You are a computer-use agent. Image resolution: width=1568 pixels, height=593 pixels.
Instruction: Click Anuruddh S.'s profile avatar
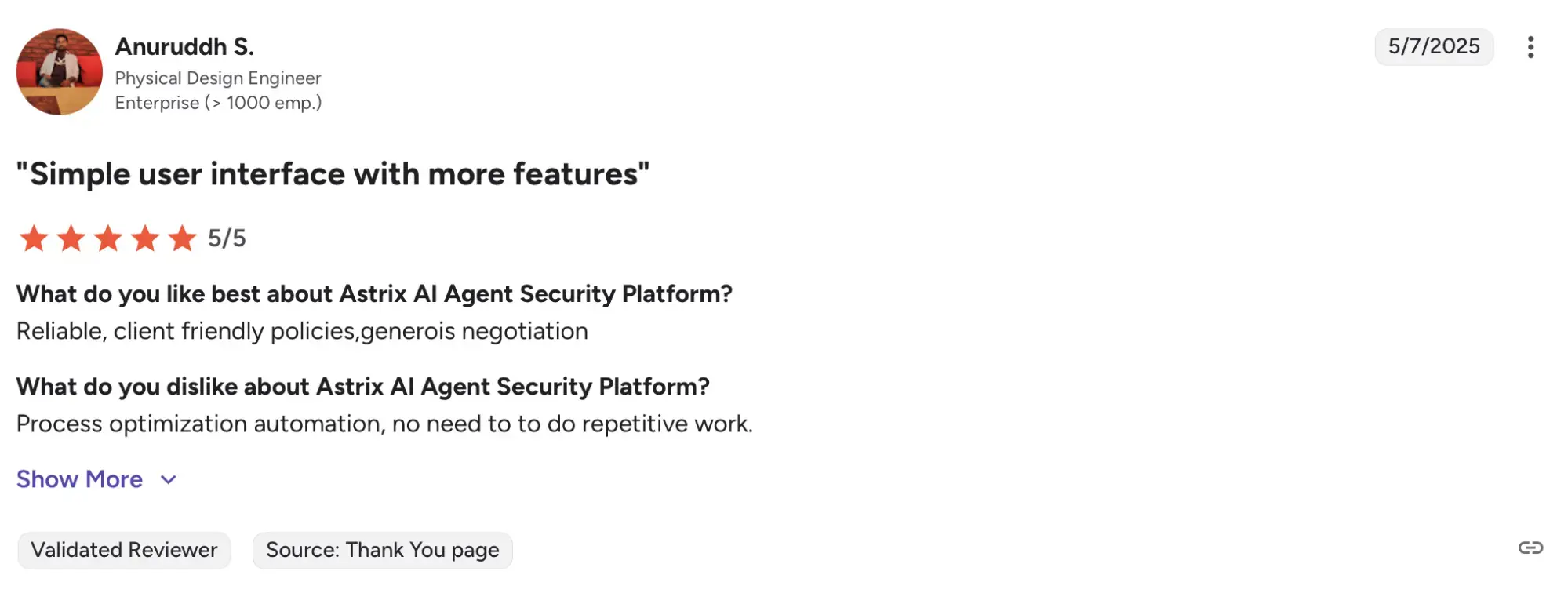coord(60,72)
